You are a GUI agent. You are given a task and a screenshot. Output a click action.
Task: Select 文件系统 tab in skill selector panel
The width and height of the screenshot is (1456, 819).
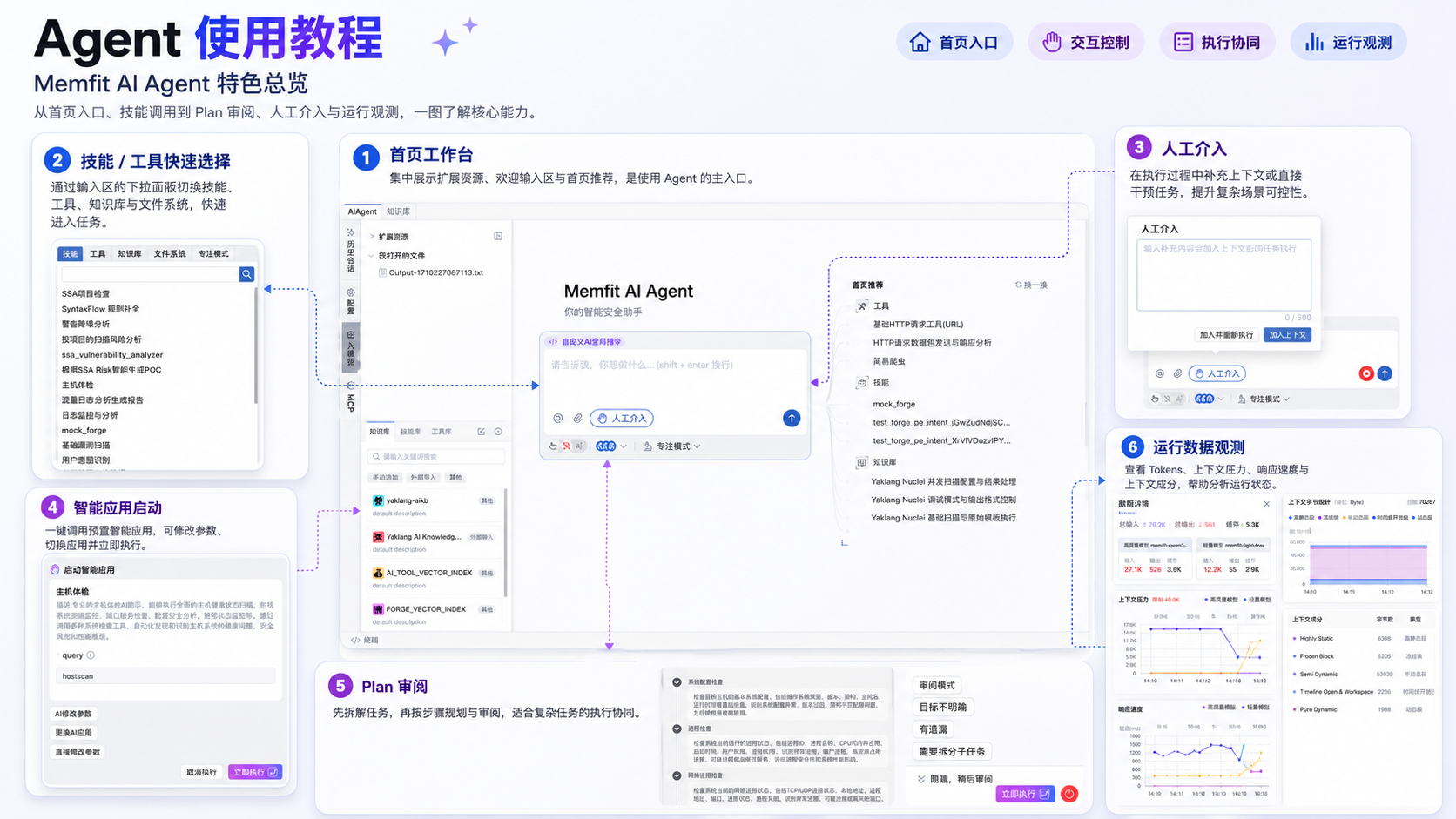[170, 253]
